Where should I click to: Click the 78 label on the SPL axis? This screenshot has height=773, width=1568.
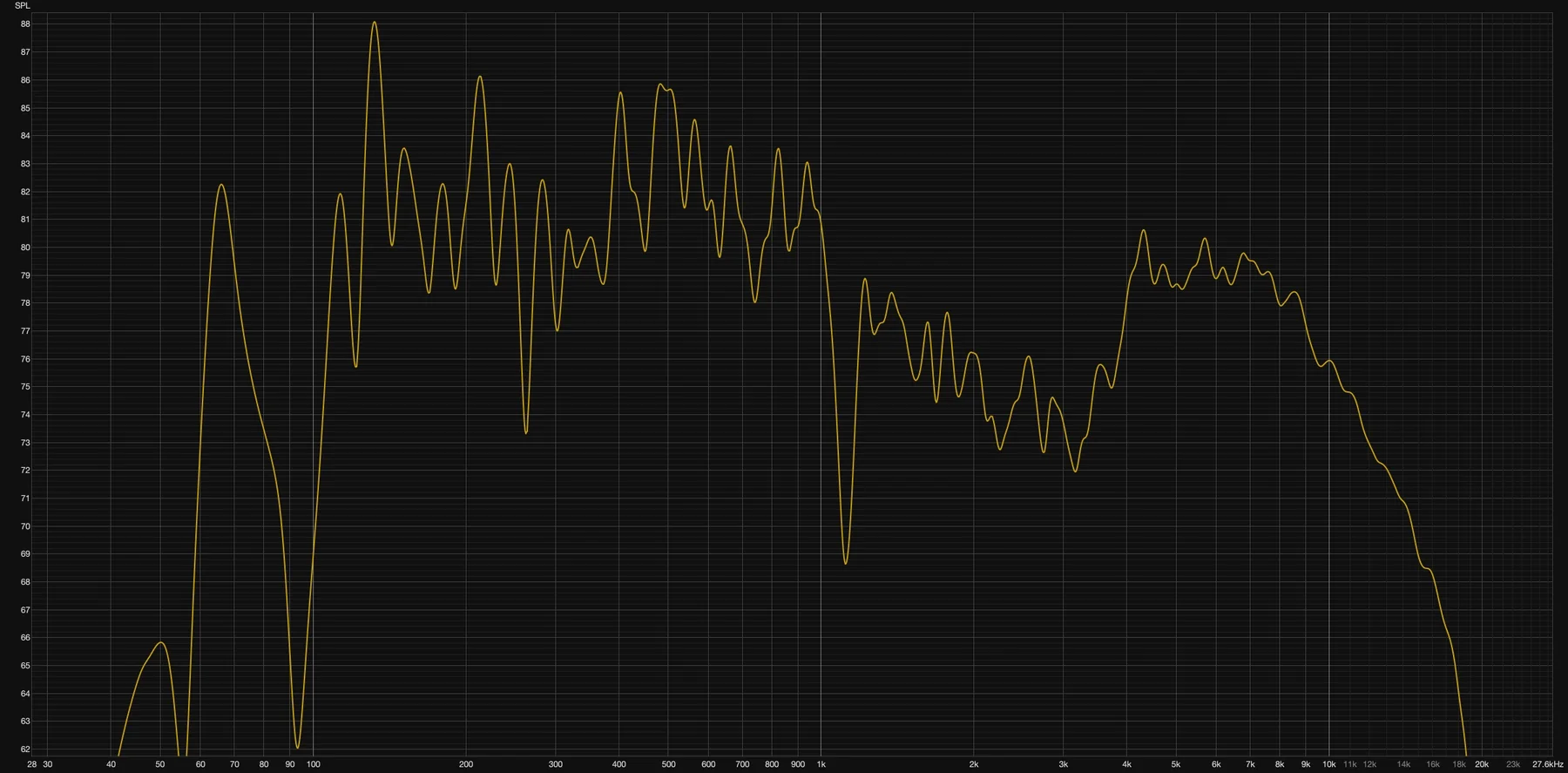25,303
